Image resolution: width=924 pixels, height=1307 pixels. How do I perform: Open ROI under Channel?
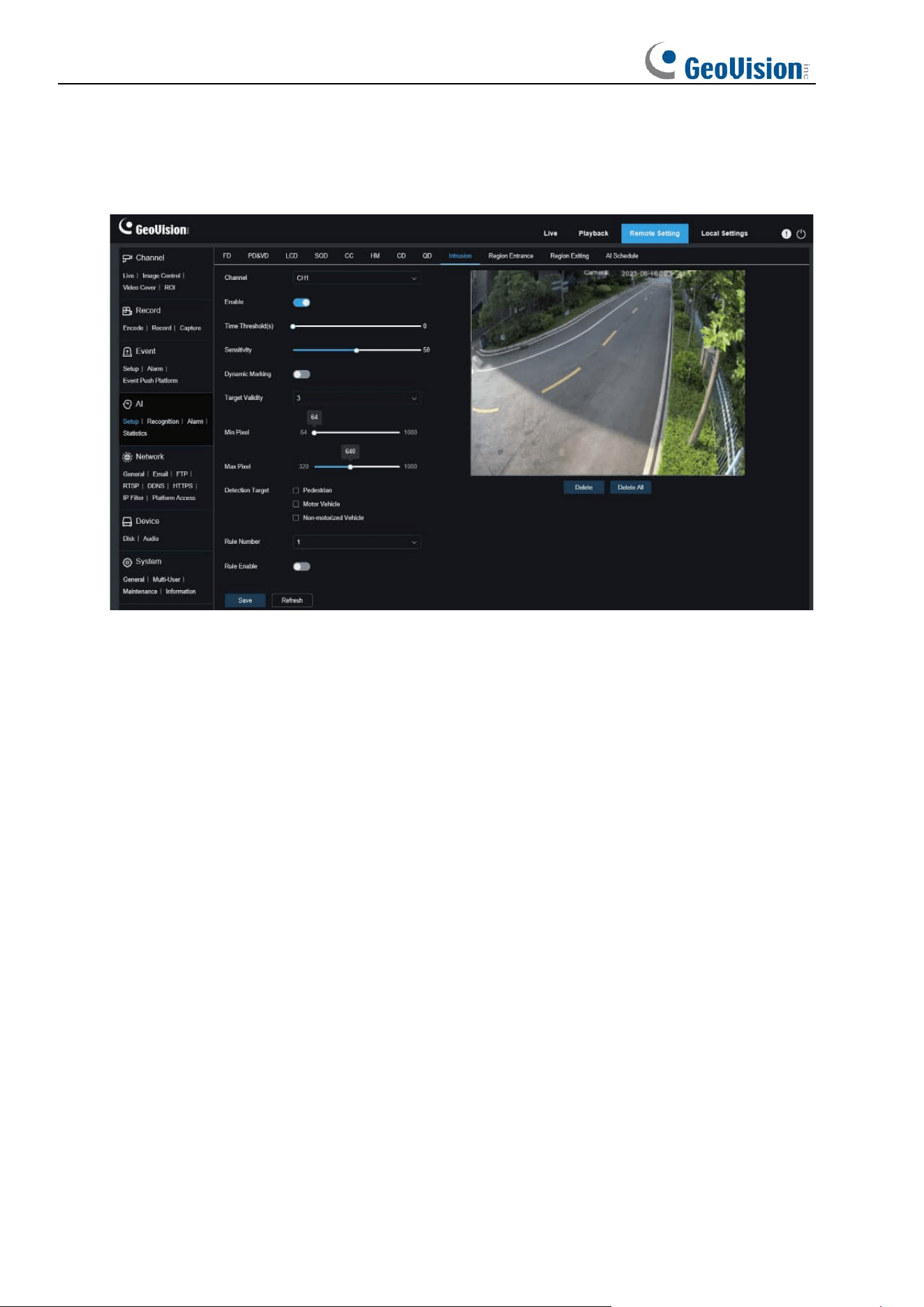pyautogui.click(x=170, y=288)
